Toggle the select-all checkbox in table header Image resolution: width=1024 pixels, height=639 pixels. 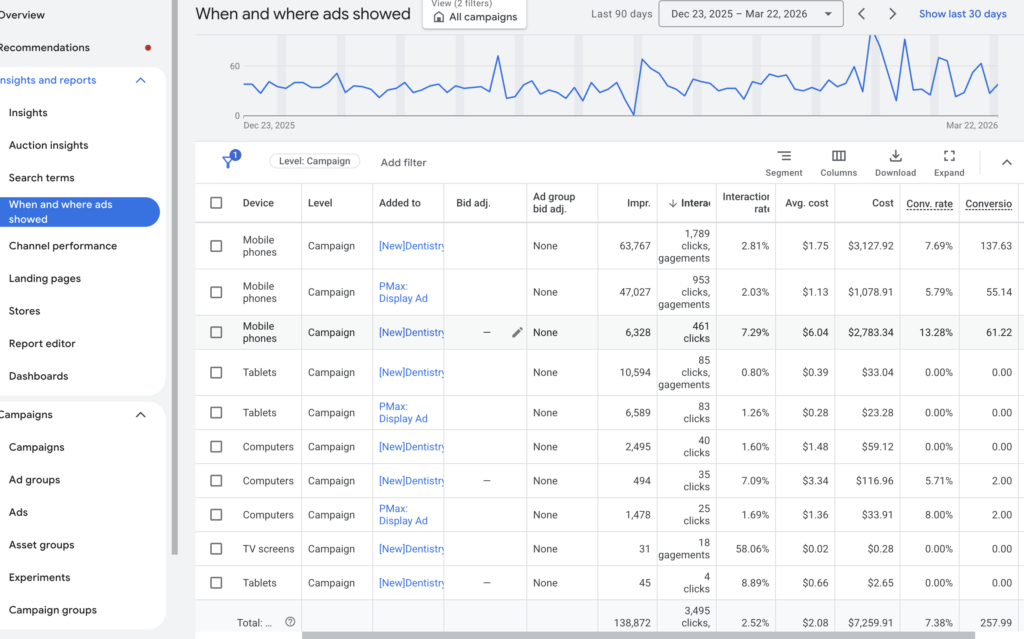click(x=216, y=203)
